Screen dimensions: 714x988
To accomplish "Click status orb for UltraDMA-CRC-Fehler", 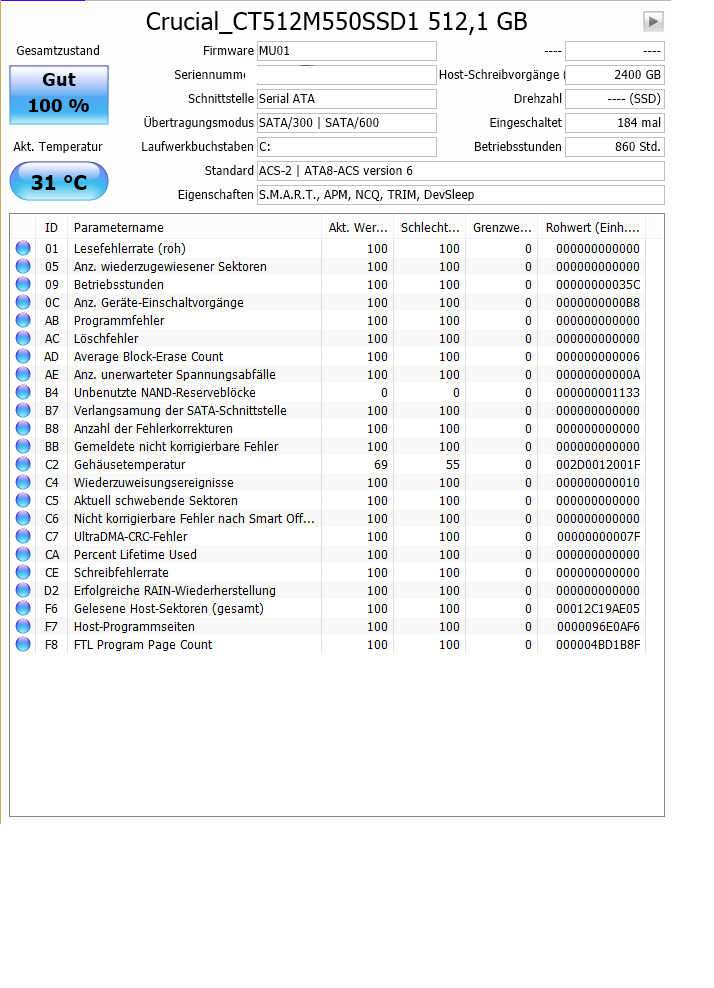I will click(23, 536).
